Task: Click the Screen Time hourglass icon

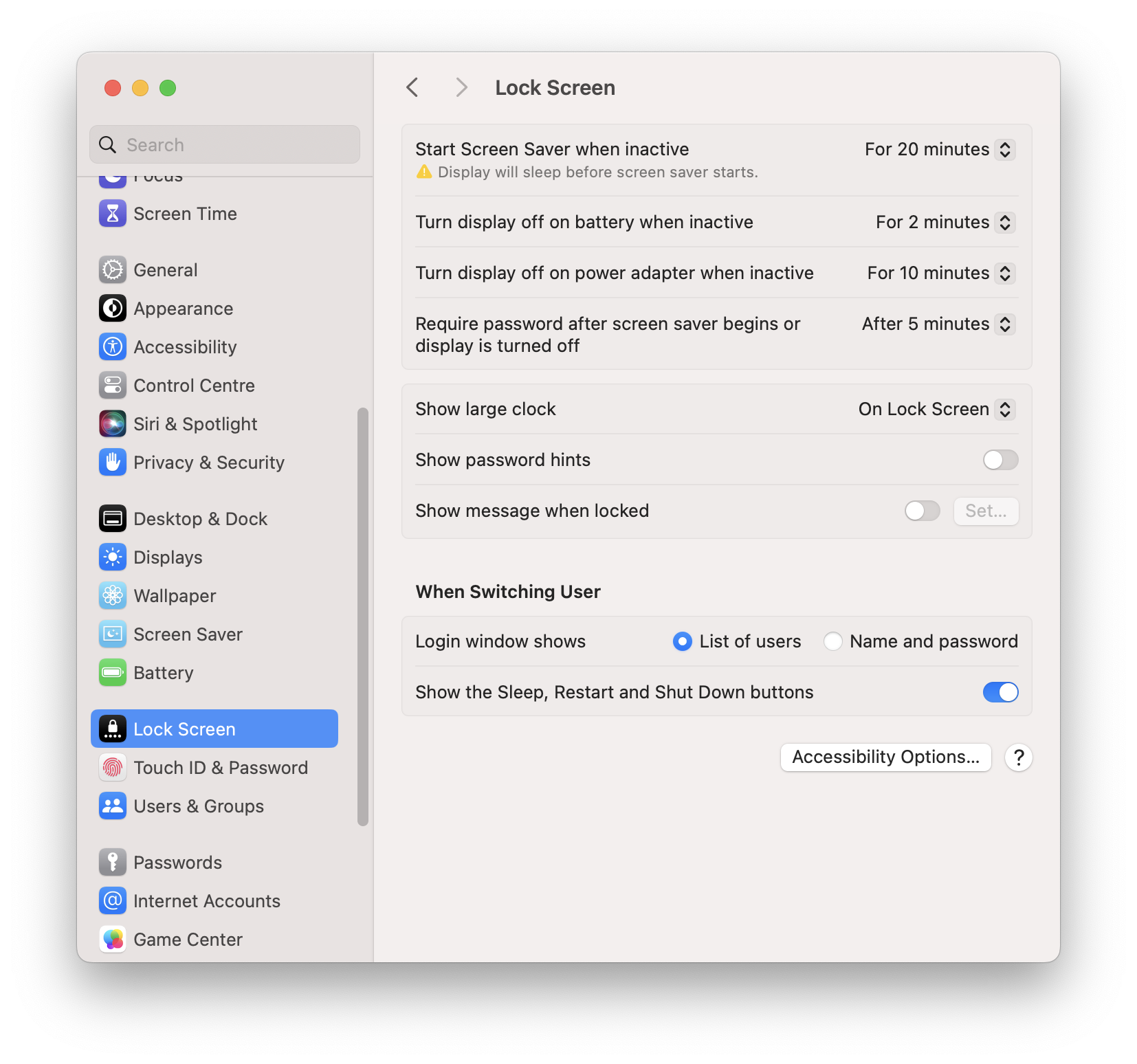Action: tap(113, 214)
